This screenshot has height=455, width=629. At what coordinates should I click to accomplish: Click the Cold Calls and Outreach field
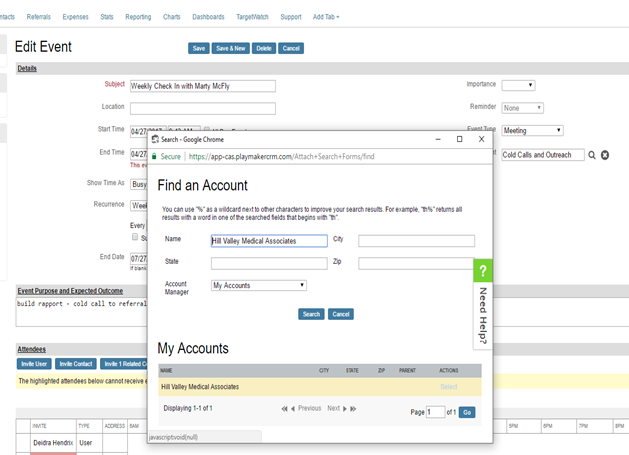(x=543, y=155)
